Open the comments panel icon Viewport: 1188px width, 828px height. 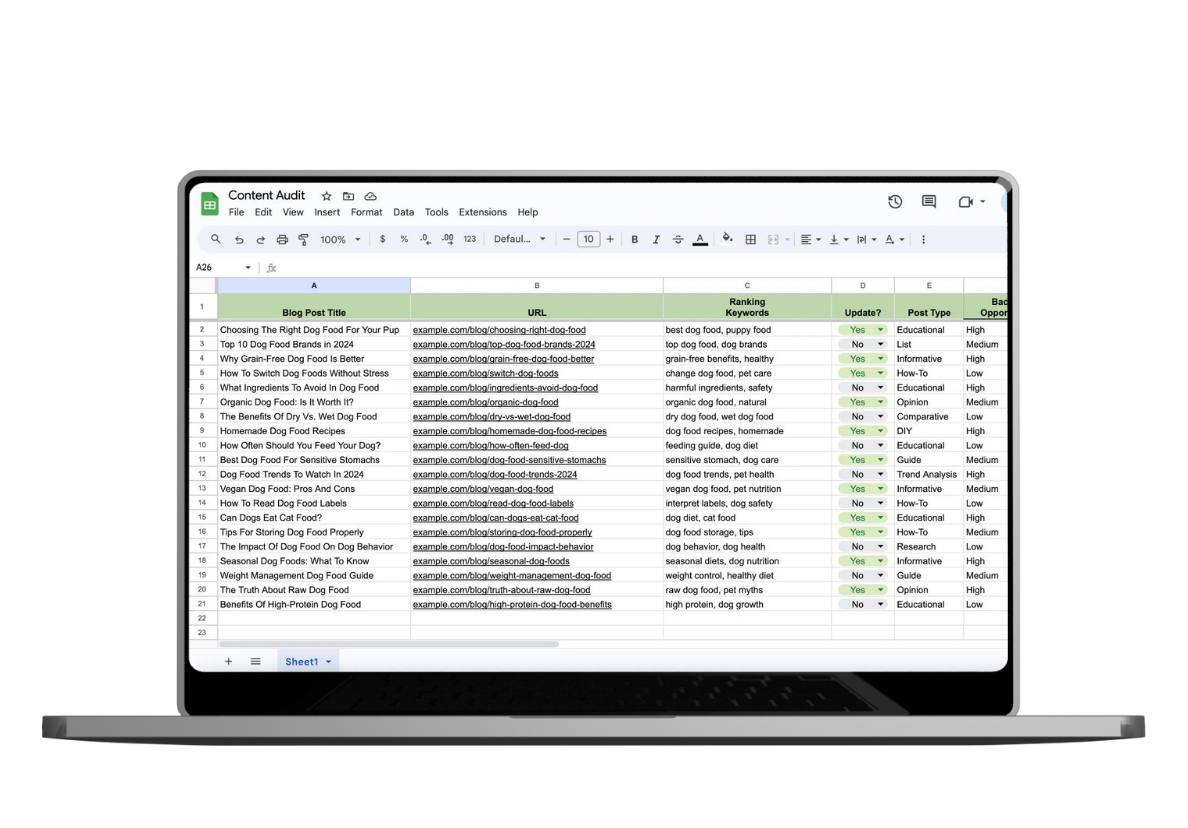(x=929, y=202)
